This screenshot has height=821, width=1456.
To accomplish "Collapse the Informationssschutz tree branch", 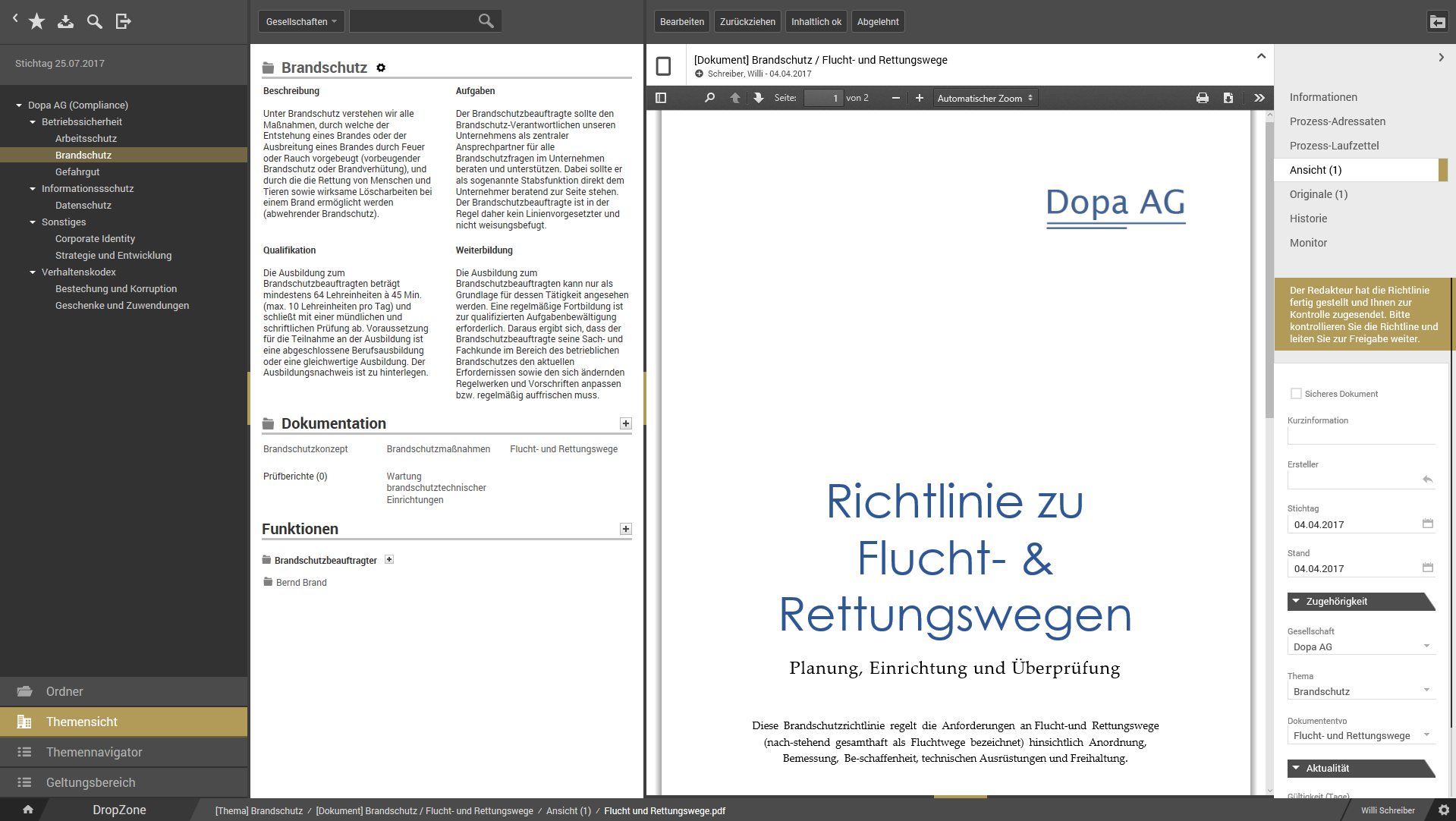I will coord(33,188).
